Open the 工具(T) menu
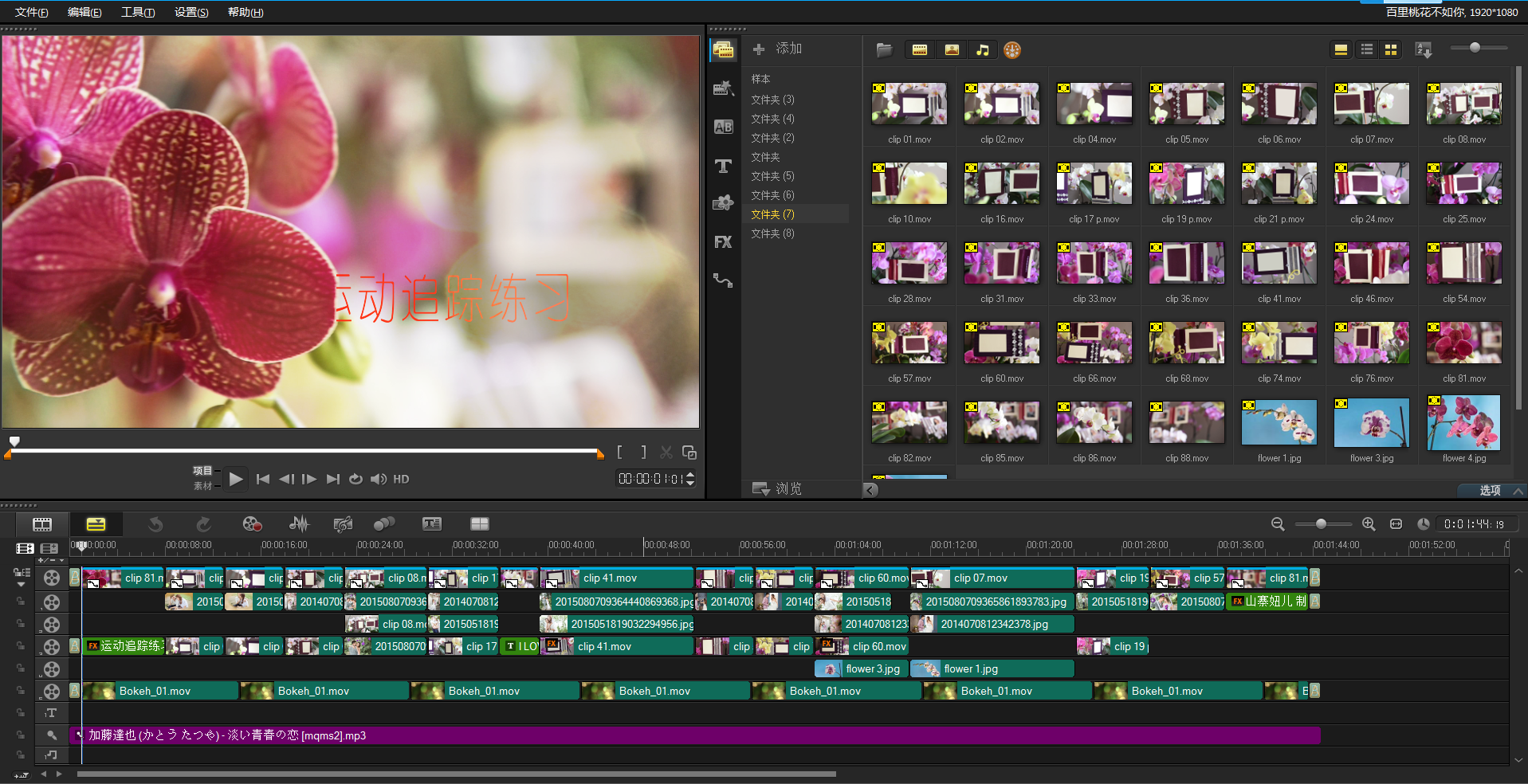This screenshot has width=1528, height=784. click(x=138, y=12)
